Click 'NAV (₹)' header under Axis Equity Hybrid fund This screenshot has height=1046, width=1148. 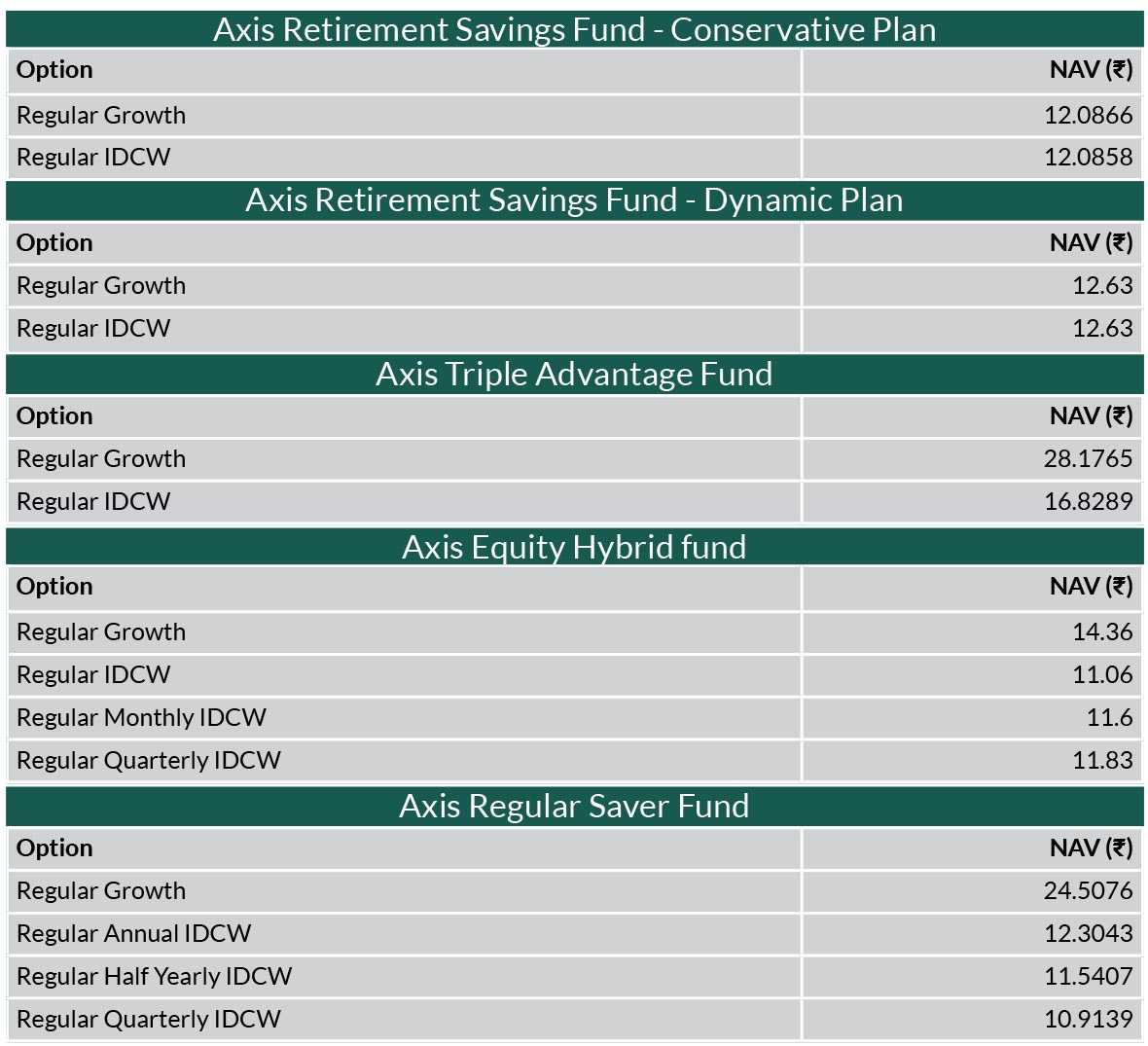[x=1091, y=586]
